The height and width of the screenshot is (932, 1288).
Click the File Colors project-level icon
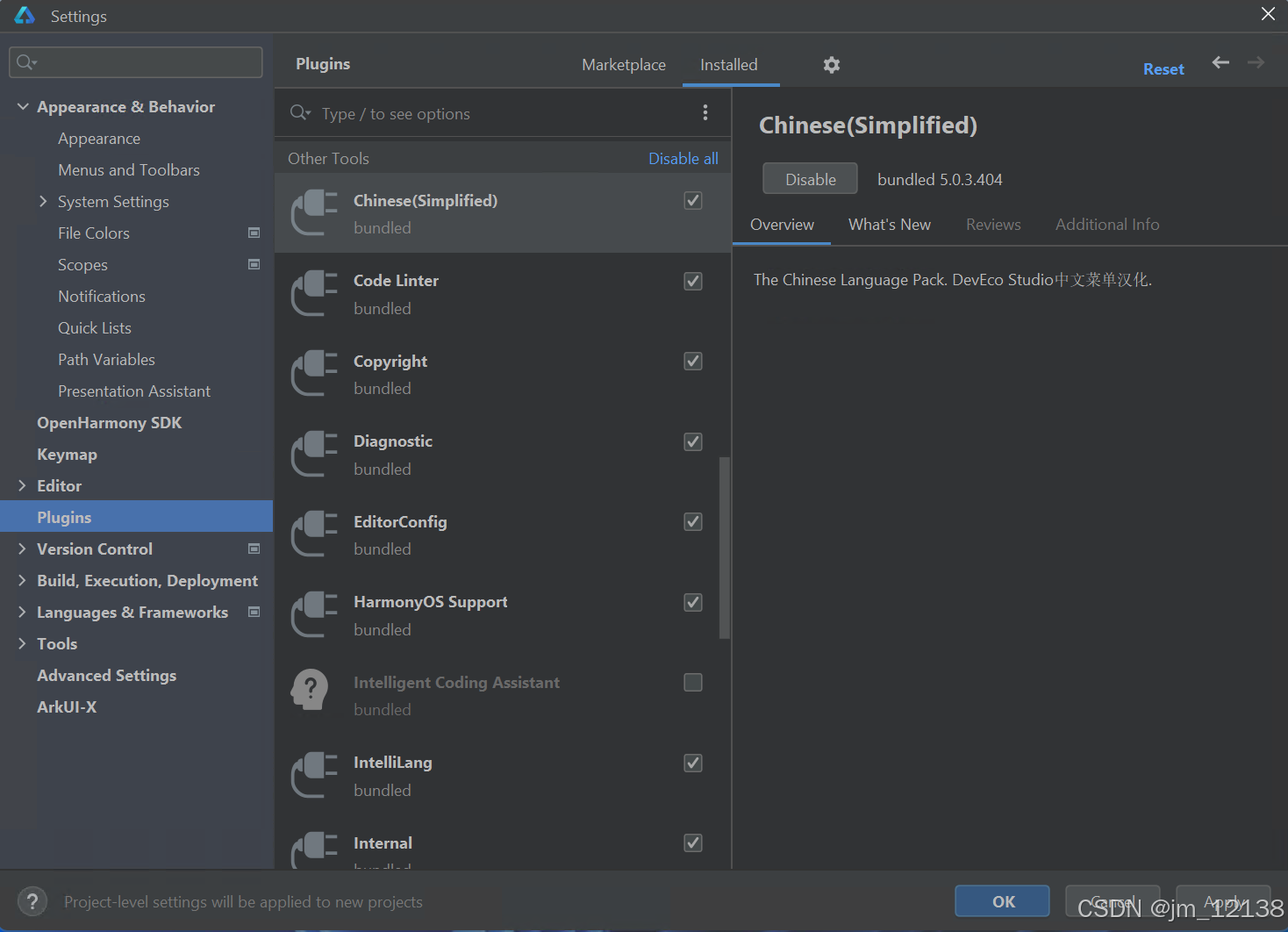point(254,233)
